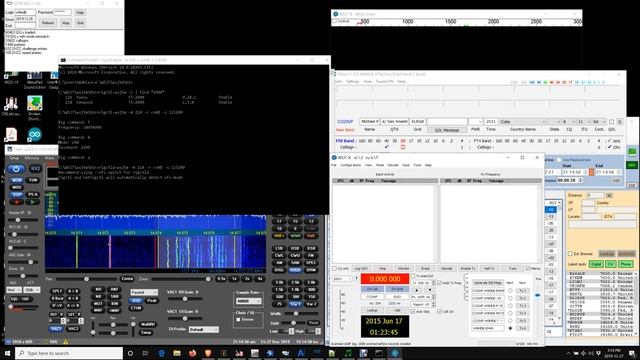
Task: Open the Configurations menu in WSJT-X
Action: pos(351,165)
